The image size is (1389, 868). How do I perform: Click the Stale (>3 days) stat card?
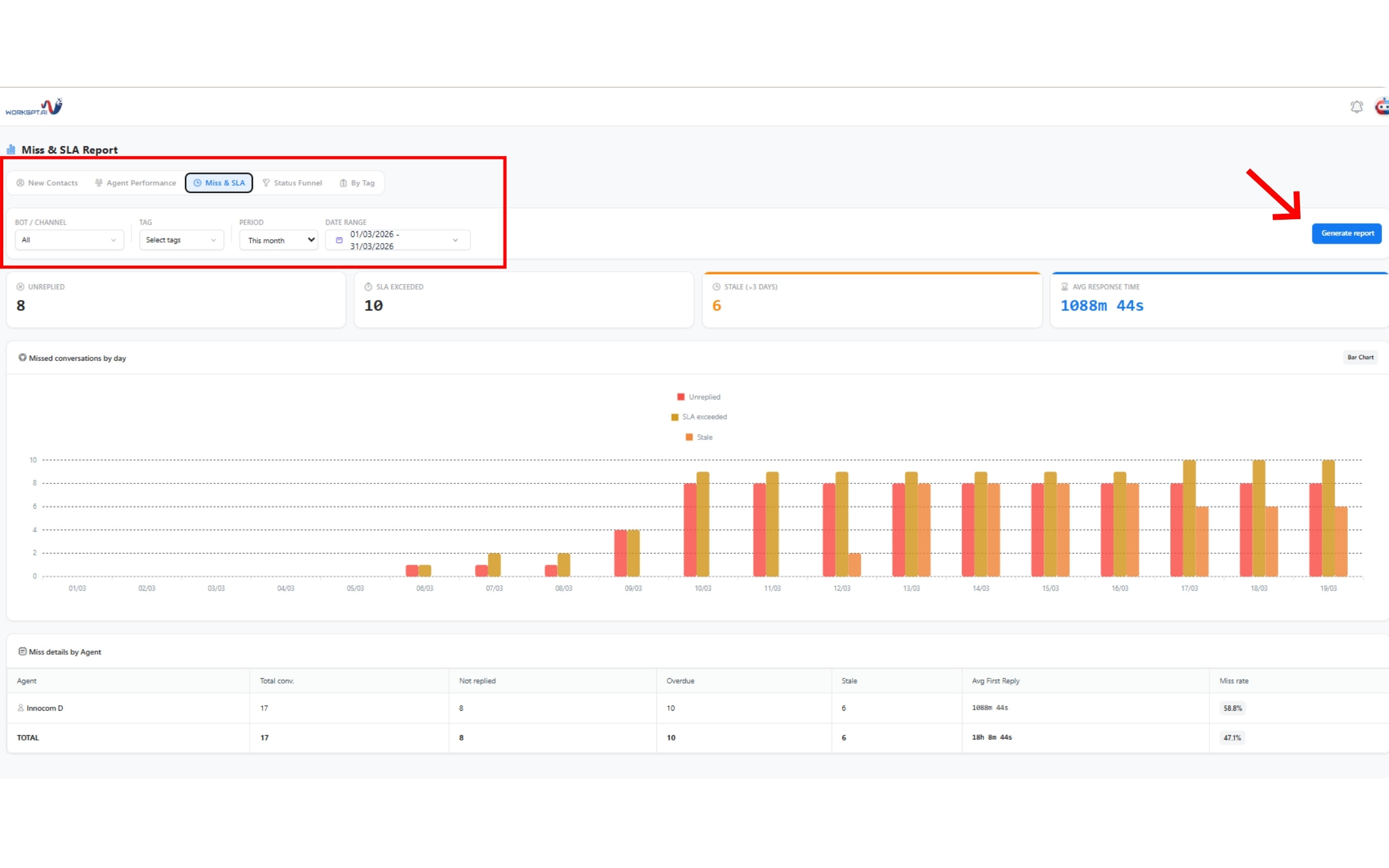[871, 299]
